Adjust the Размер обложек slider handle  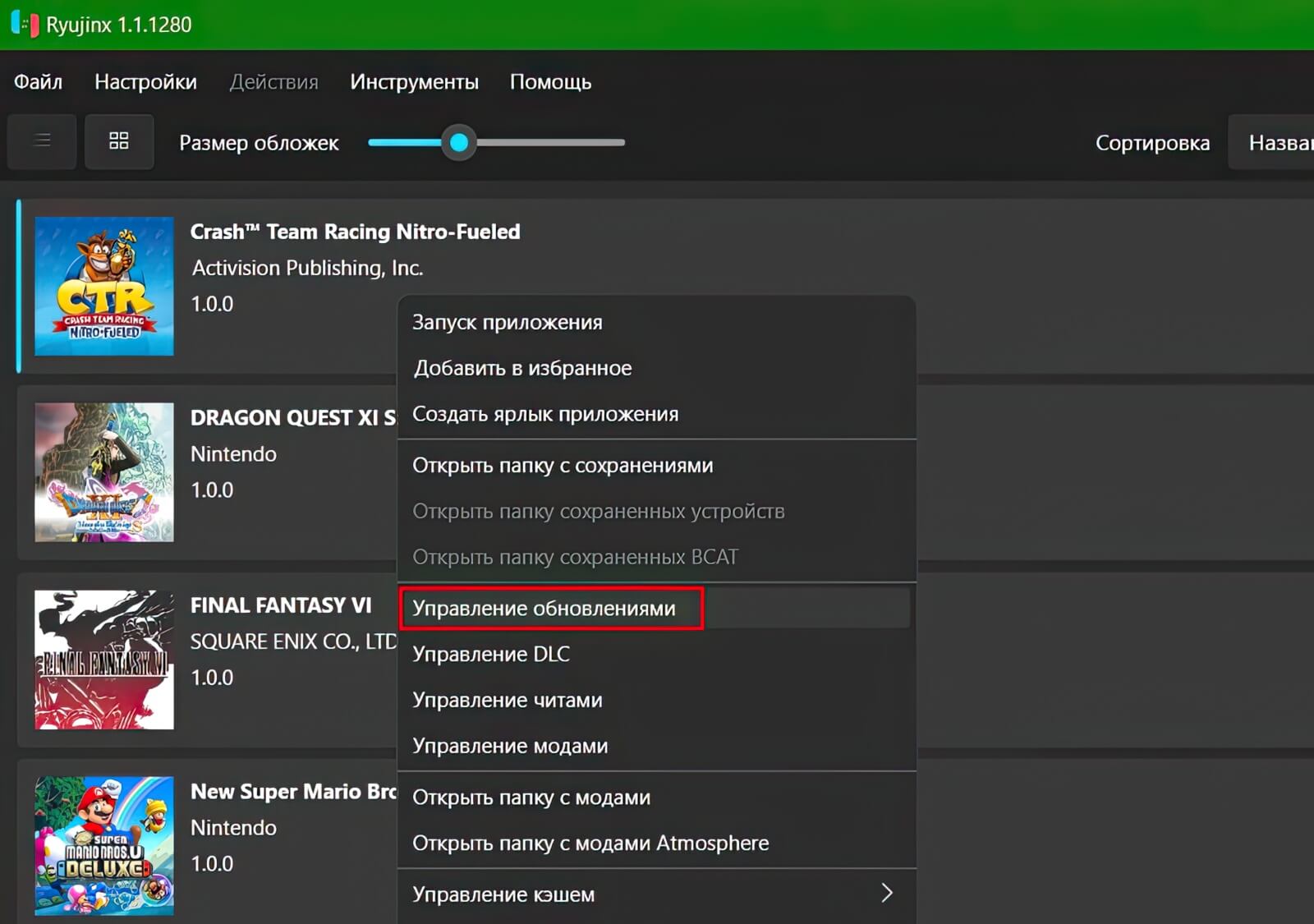click(459, 143)
